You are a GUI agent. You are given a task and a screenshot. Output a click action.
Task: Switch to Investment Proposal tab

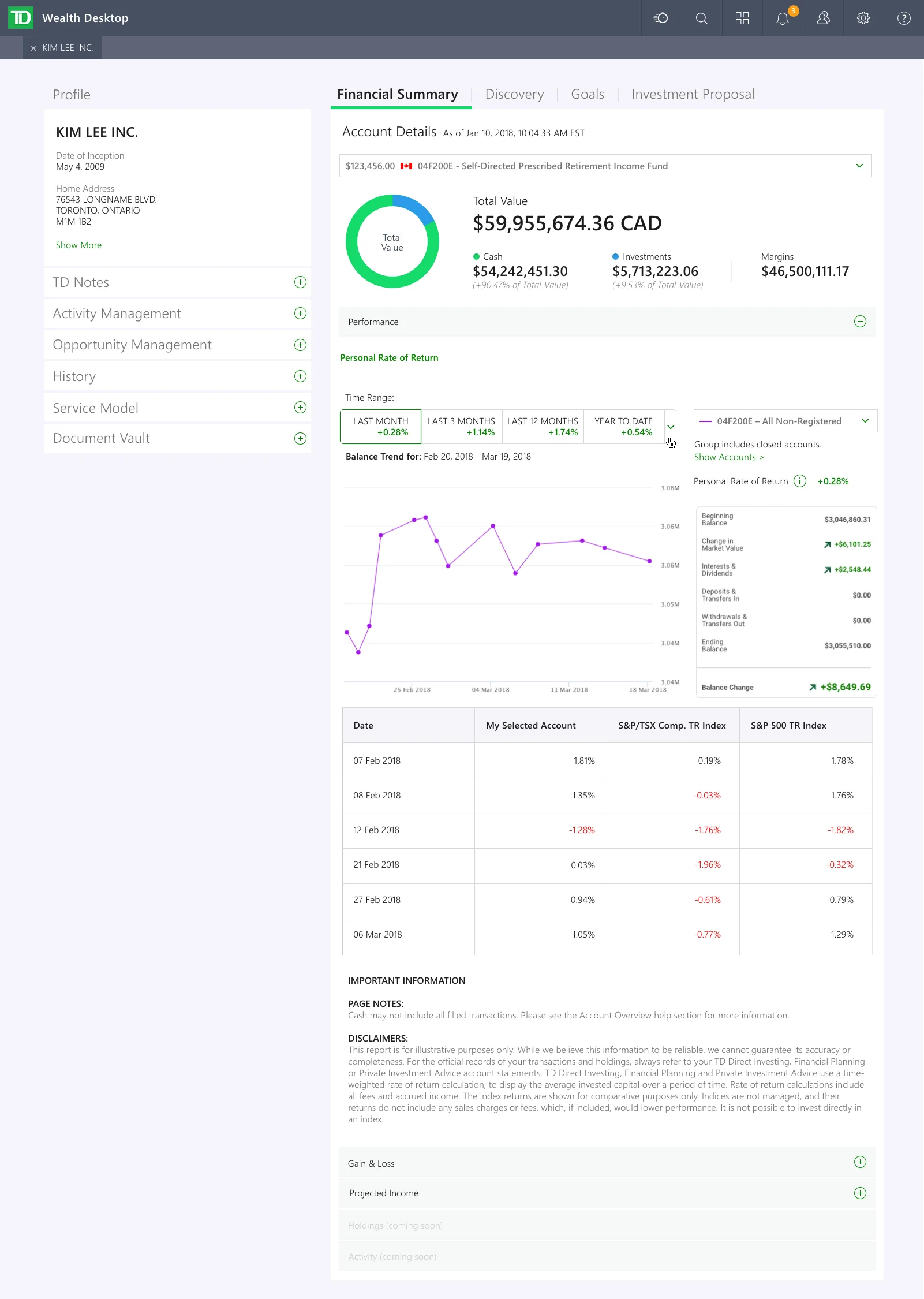[x=693, y=95]
